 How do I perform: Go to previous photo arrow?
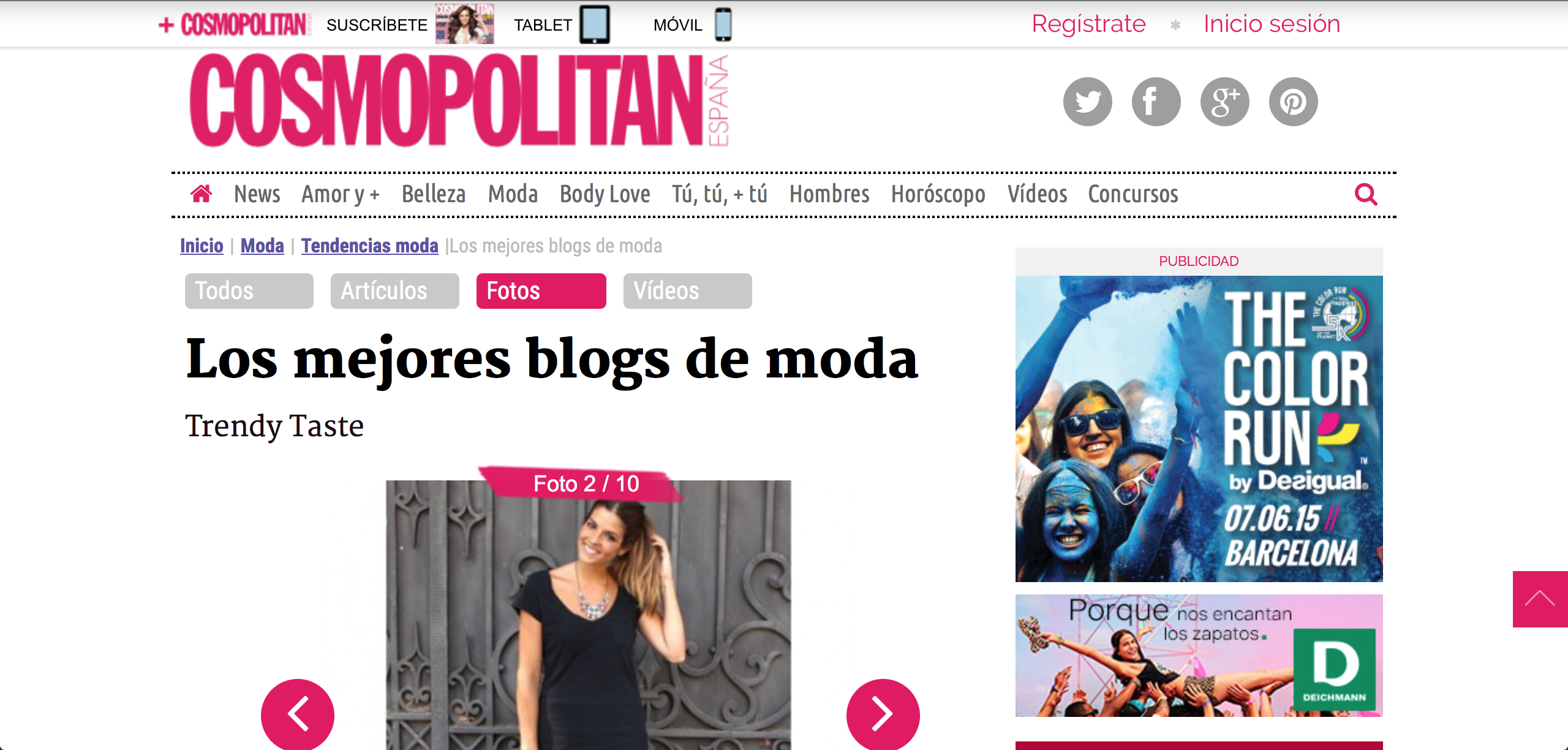click(298, 714)
